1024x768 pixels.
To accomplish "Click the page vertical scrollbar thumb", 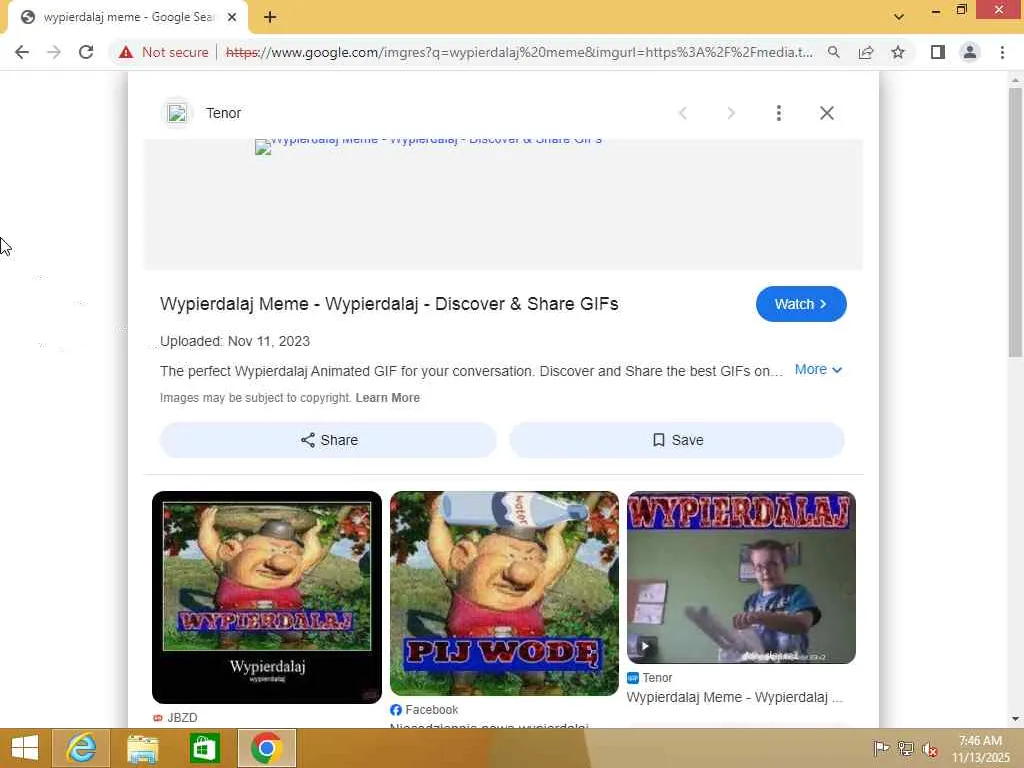I will 1015,222.
